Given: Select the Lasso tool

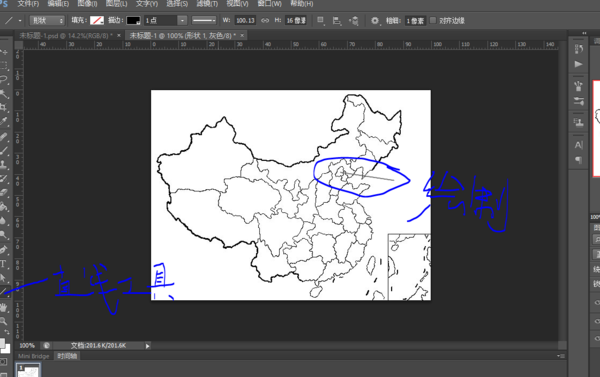Looking at the screenshot, I should pos(4,79).
